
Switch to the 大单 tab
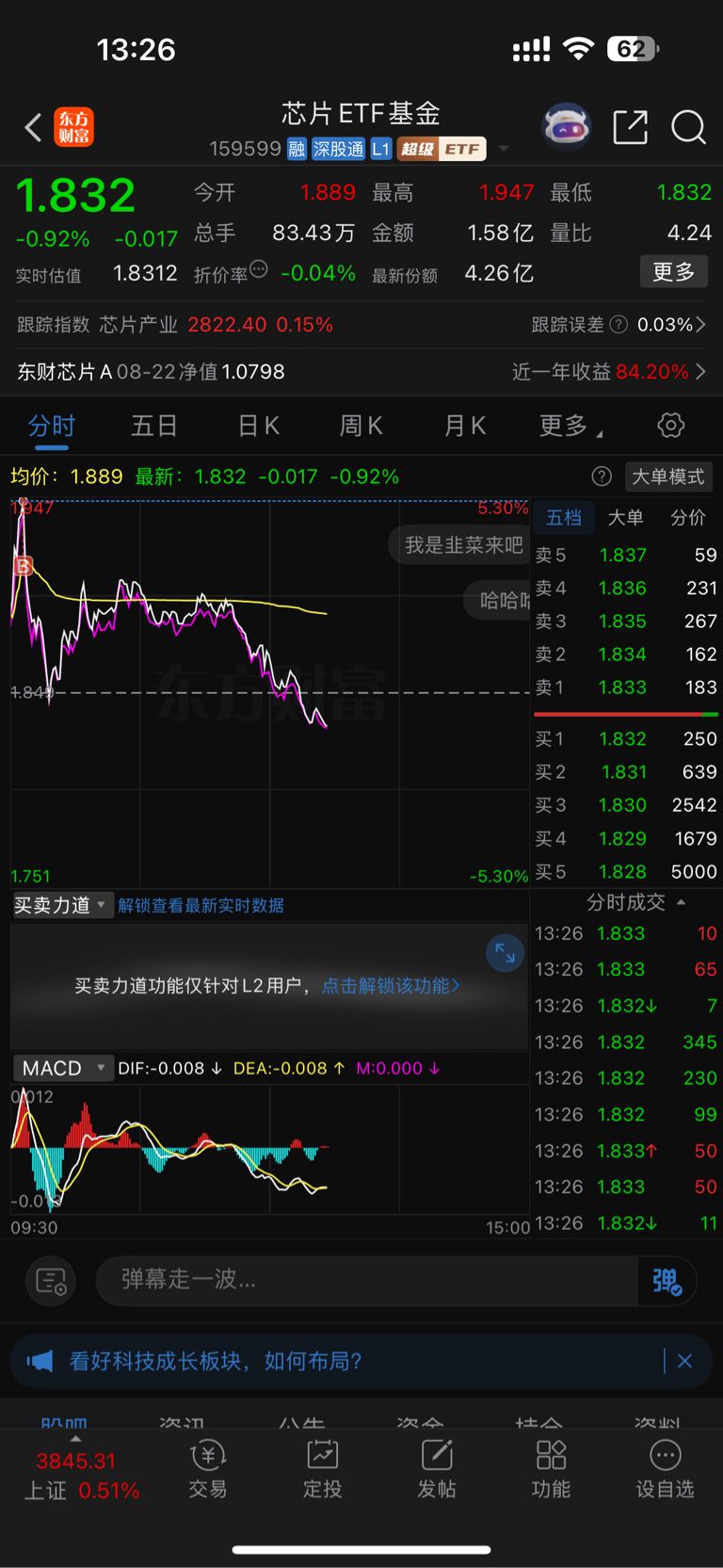click(x=625, y=517)
